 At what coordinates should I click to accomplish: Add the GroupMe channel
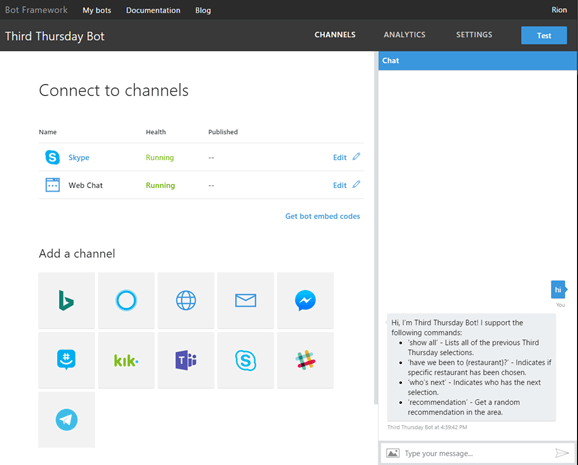(66, 360)
